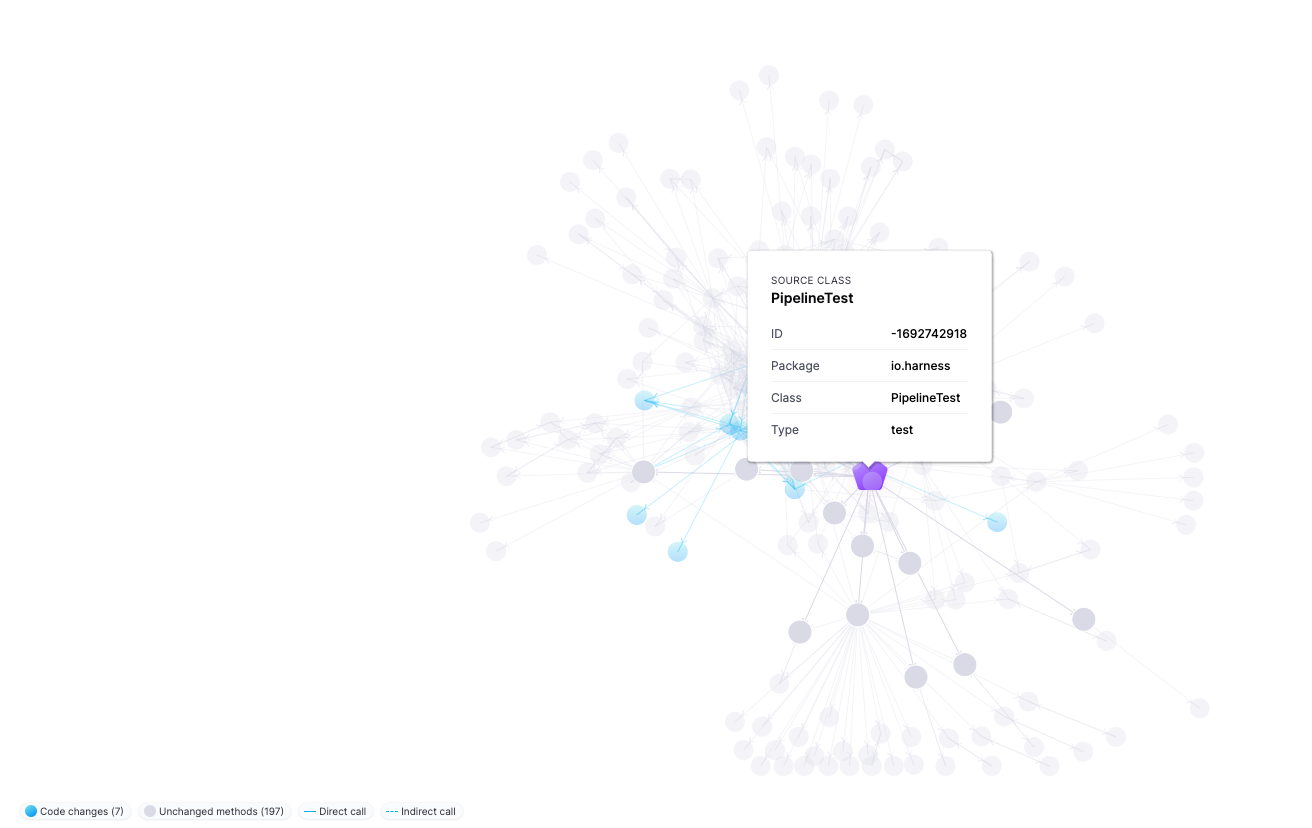Click the purple PipelineTest source class node
The width and height of the screenshot is (1312, 828).
point(870,476)
